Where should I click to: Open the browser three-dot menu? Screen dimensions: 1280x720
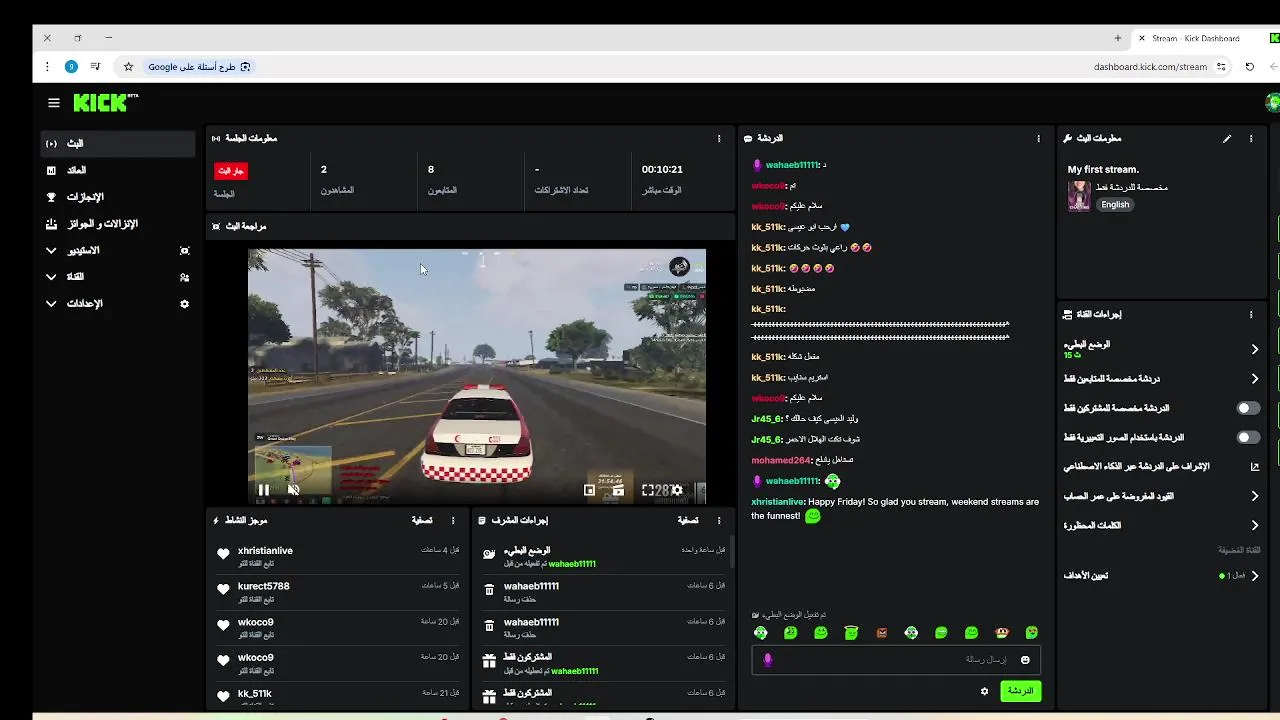point(47,67)
